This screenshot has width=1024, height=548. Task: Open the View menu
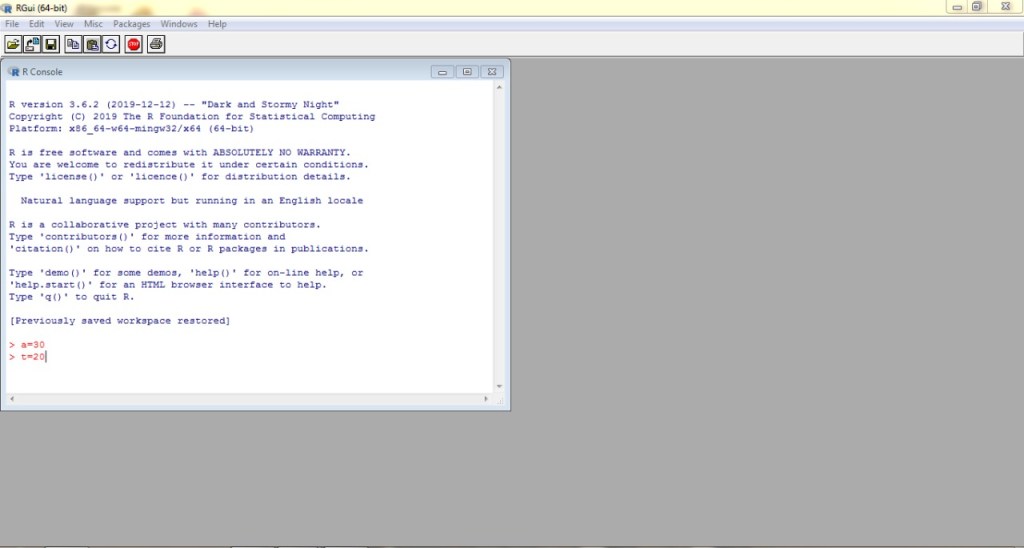(64, 23)
